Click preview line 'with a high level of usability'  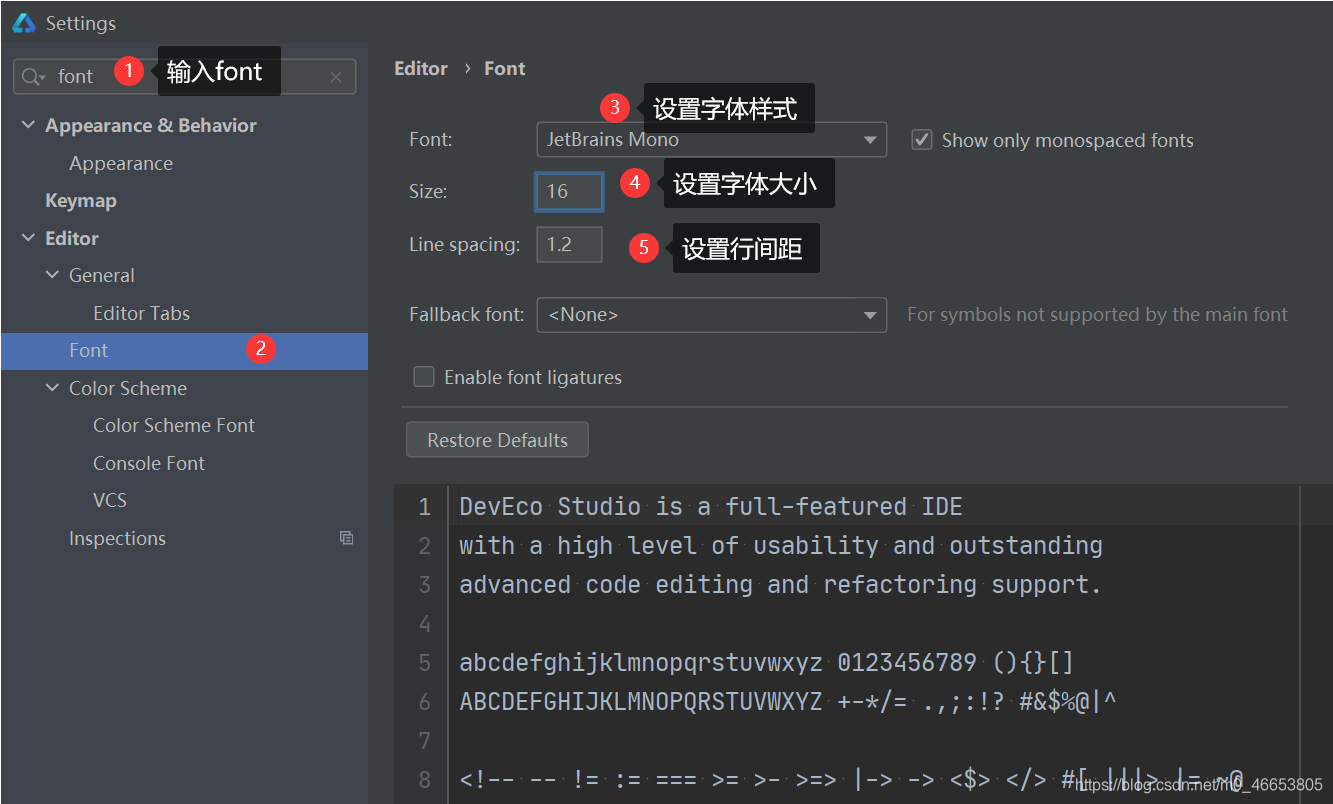point(781,546)
